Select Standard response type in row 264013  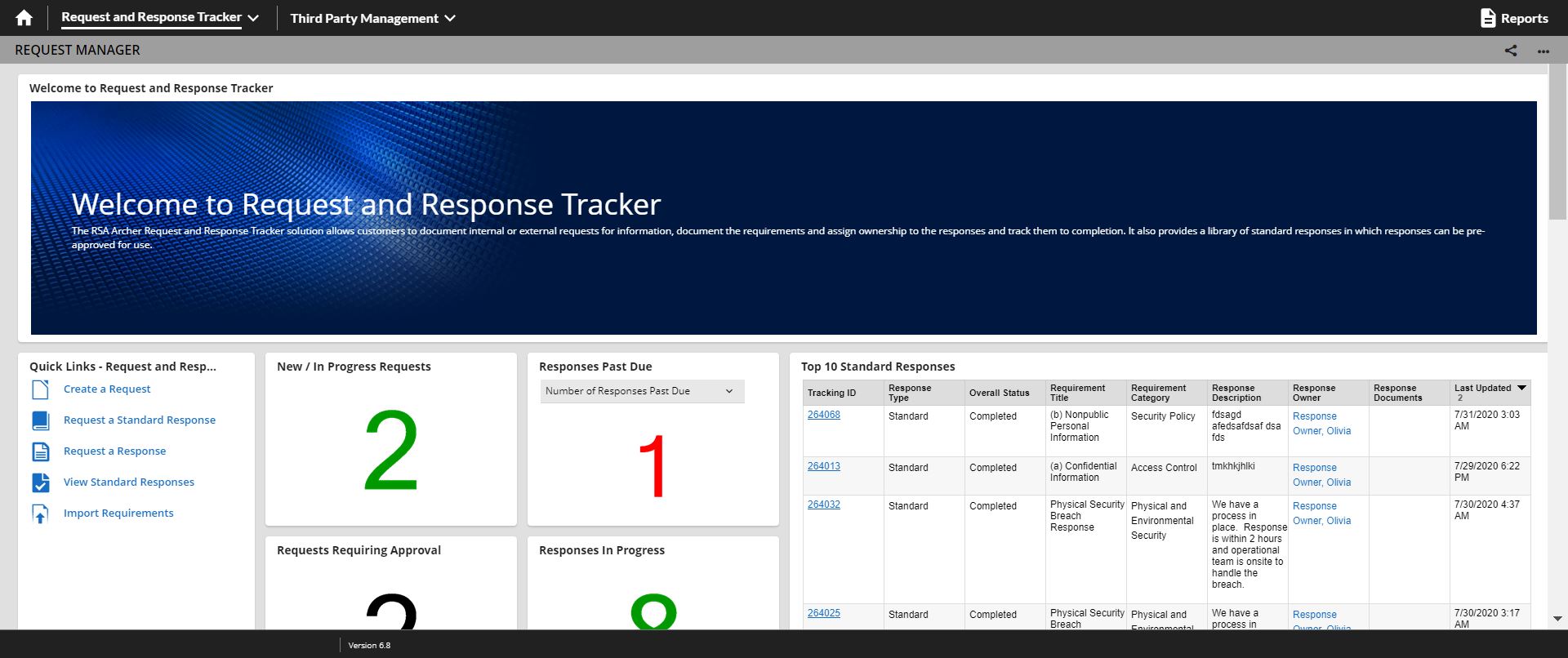[x=908, y=468]
